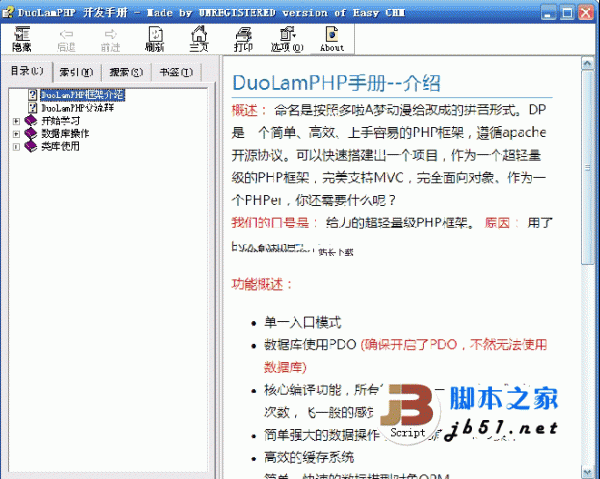Click the About toolbar icon
This screenshot has height=479, width=600.
332,39
